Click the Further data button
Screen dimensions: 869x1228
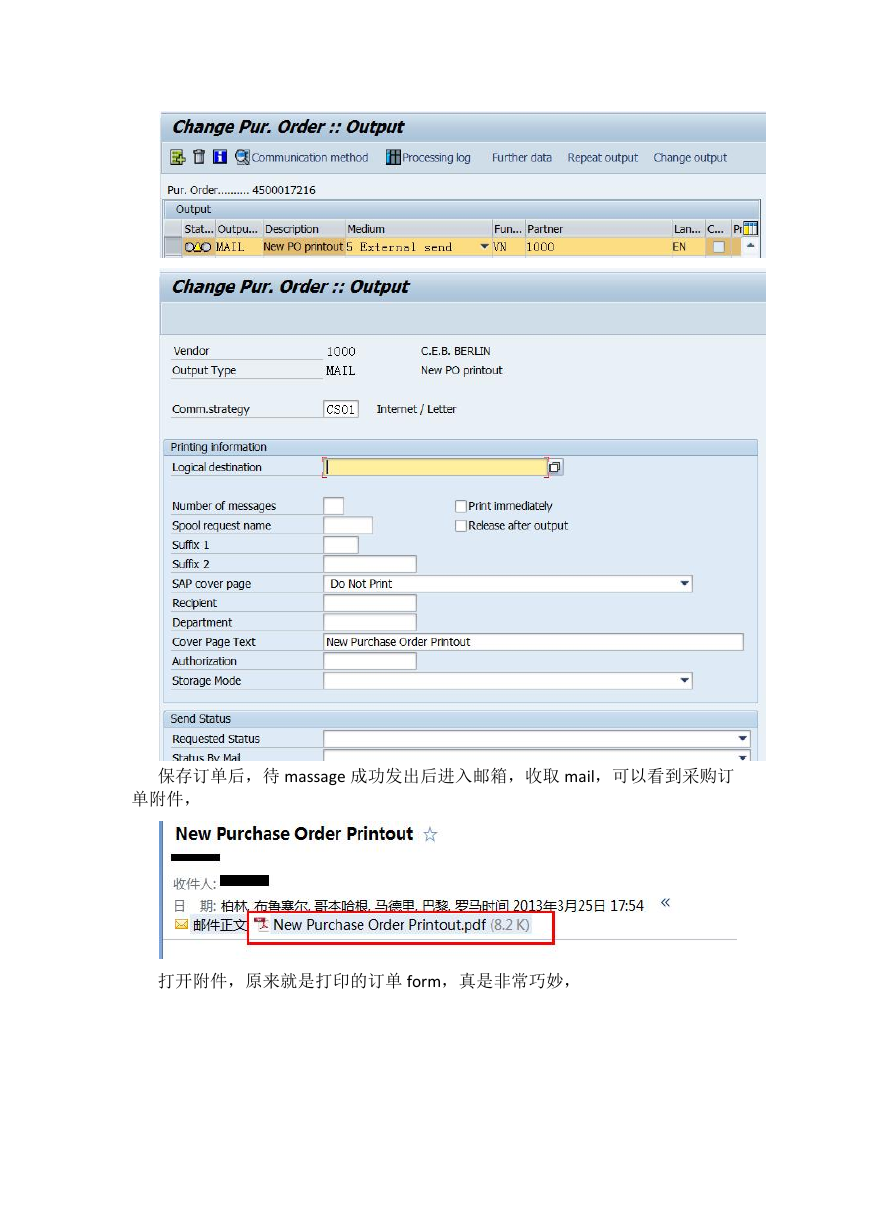click(522, 158)
